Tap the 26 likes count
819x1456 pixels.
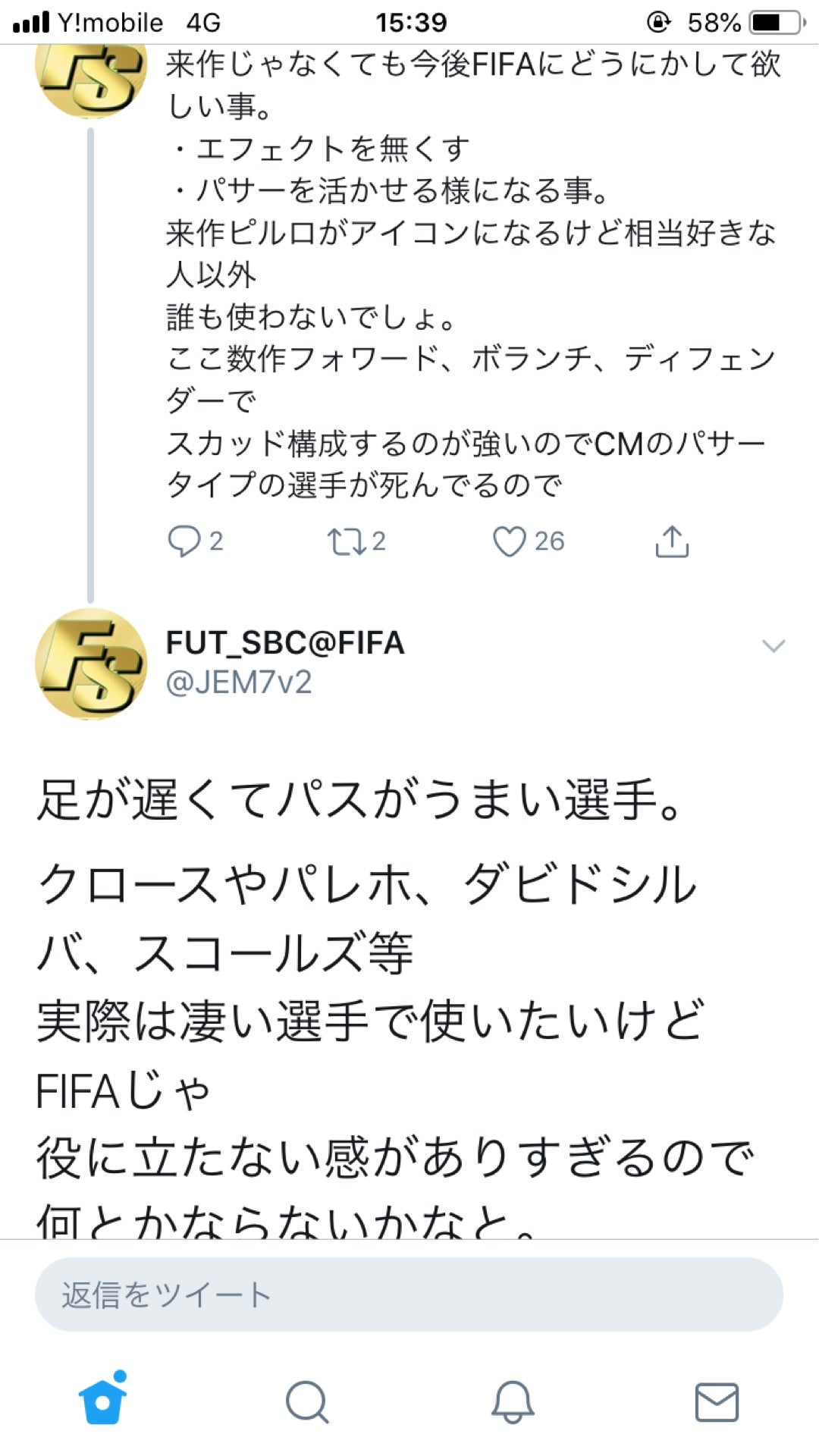coord(549,541)
